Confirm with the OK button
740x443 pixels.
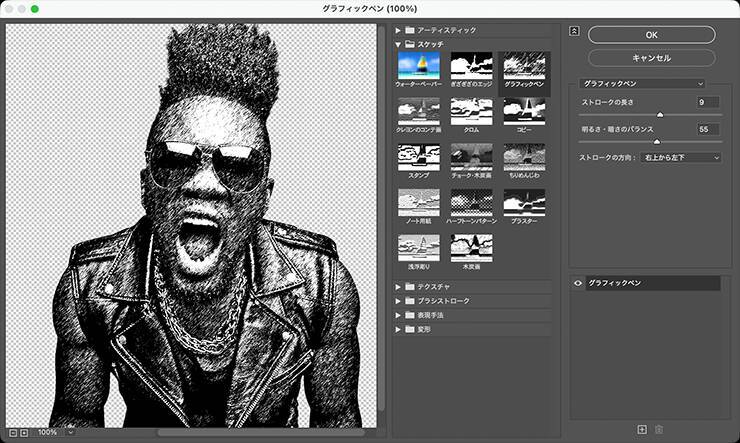651,35
